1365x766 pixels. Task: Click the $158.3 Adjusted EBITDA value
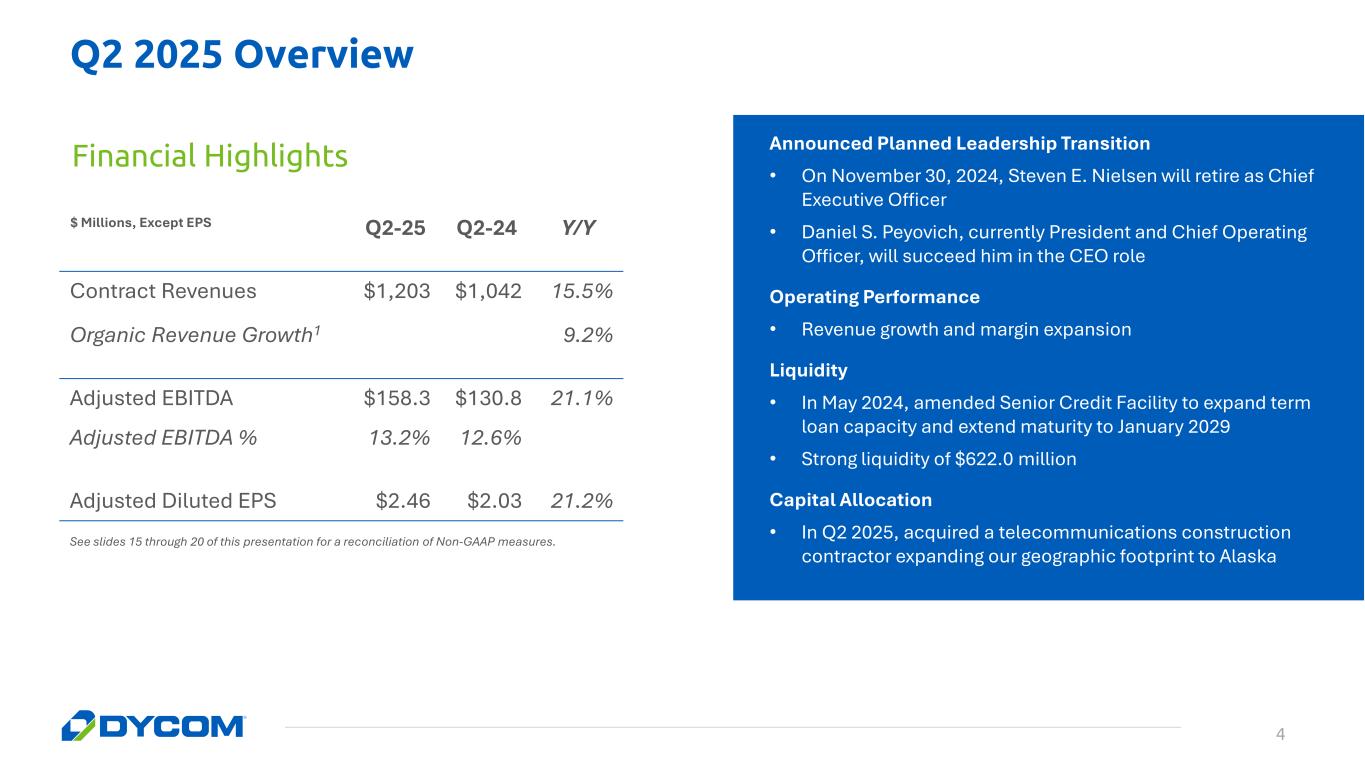397,398
